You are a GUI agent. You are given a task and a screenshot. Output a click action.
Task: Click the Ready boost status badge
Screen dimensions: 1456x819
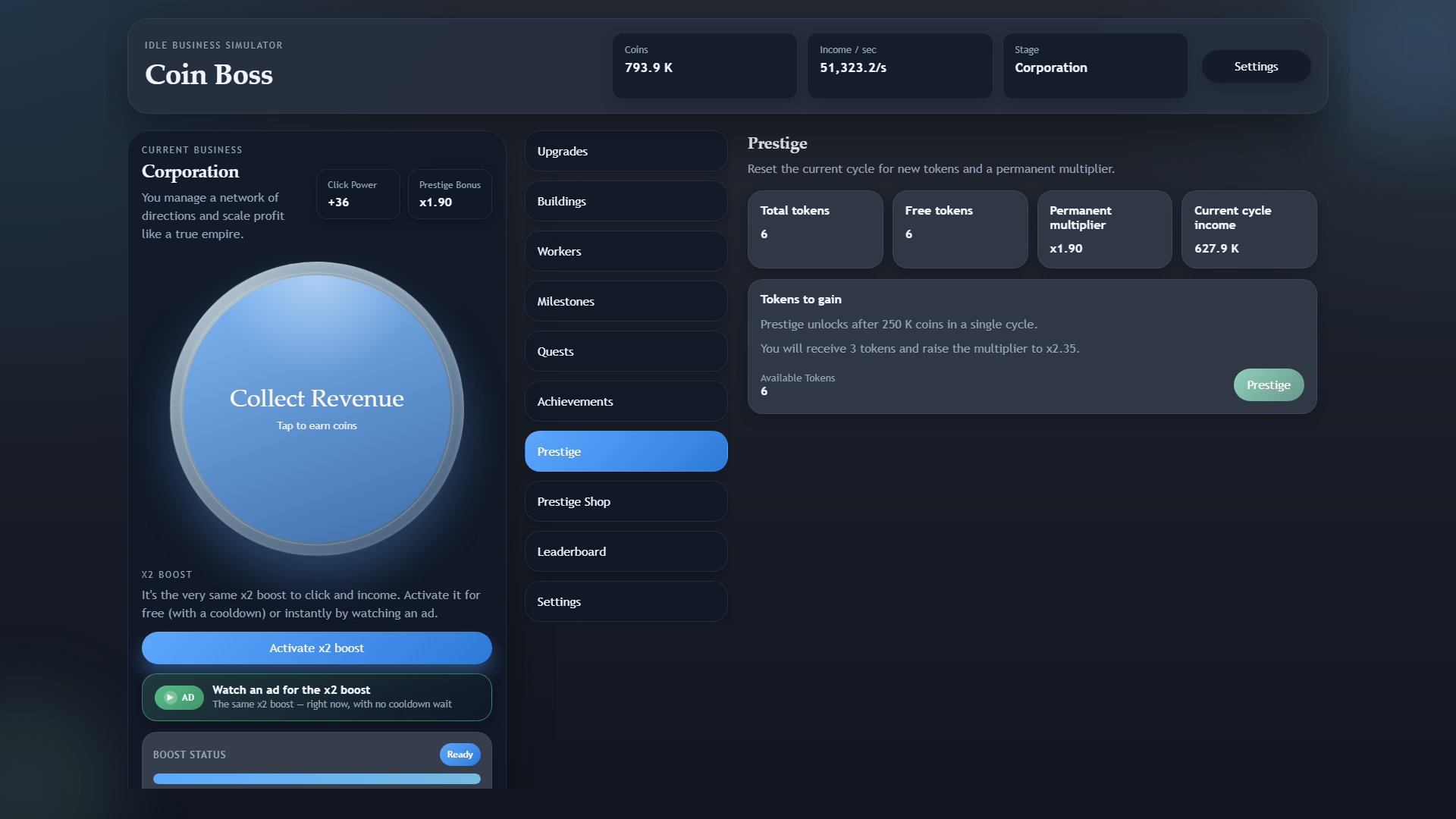(460, 754)
